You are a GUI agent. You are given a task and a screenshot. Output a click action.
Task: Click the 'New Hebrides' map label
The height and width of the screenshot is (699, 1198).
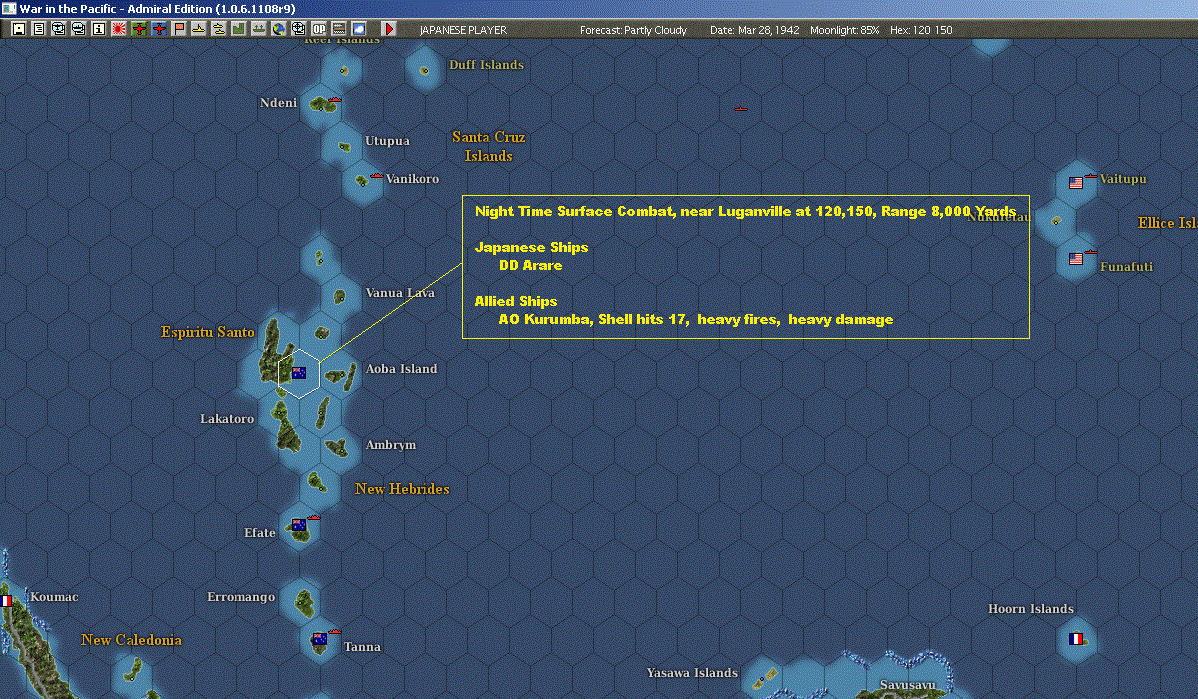click(x=402, y=489)
